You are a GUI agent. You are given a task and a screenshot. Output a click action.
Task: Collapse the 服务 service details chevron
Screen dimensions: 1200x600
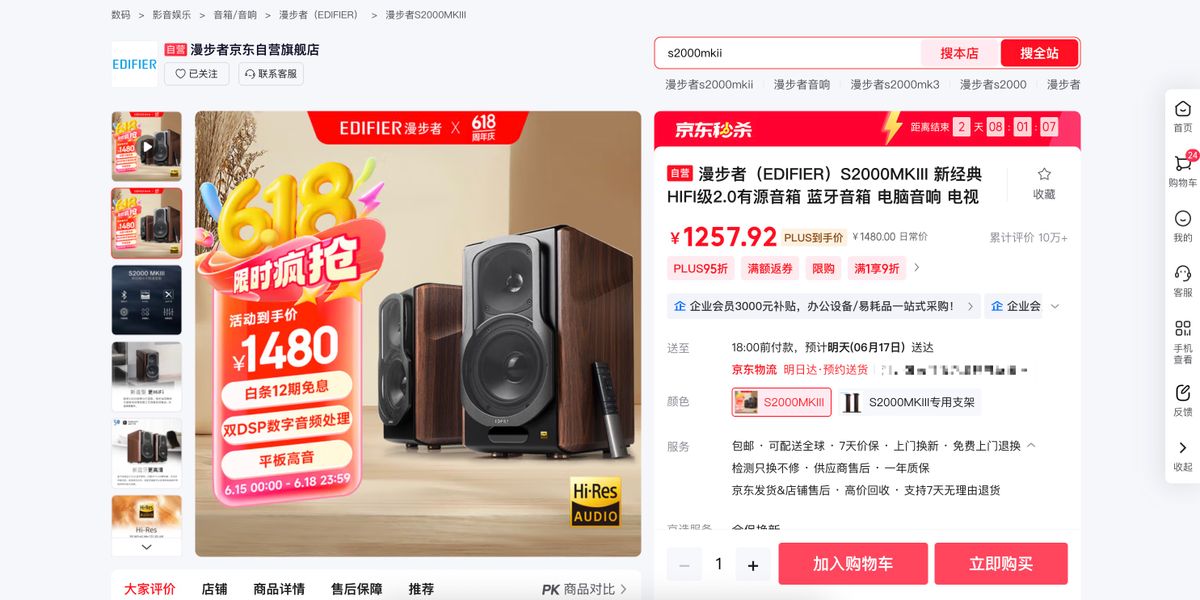point(1031,445)
